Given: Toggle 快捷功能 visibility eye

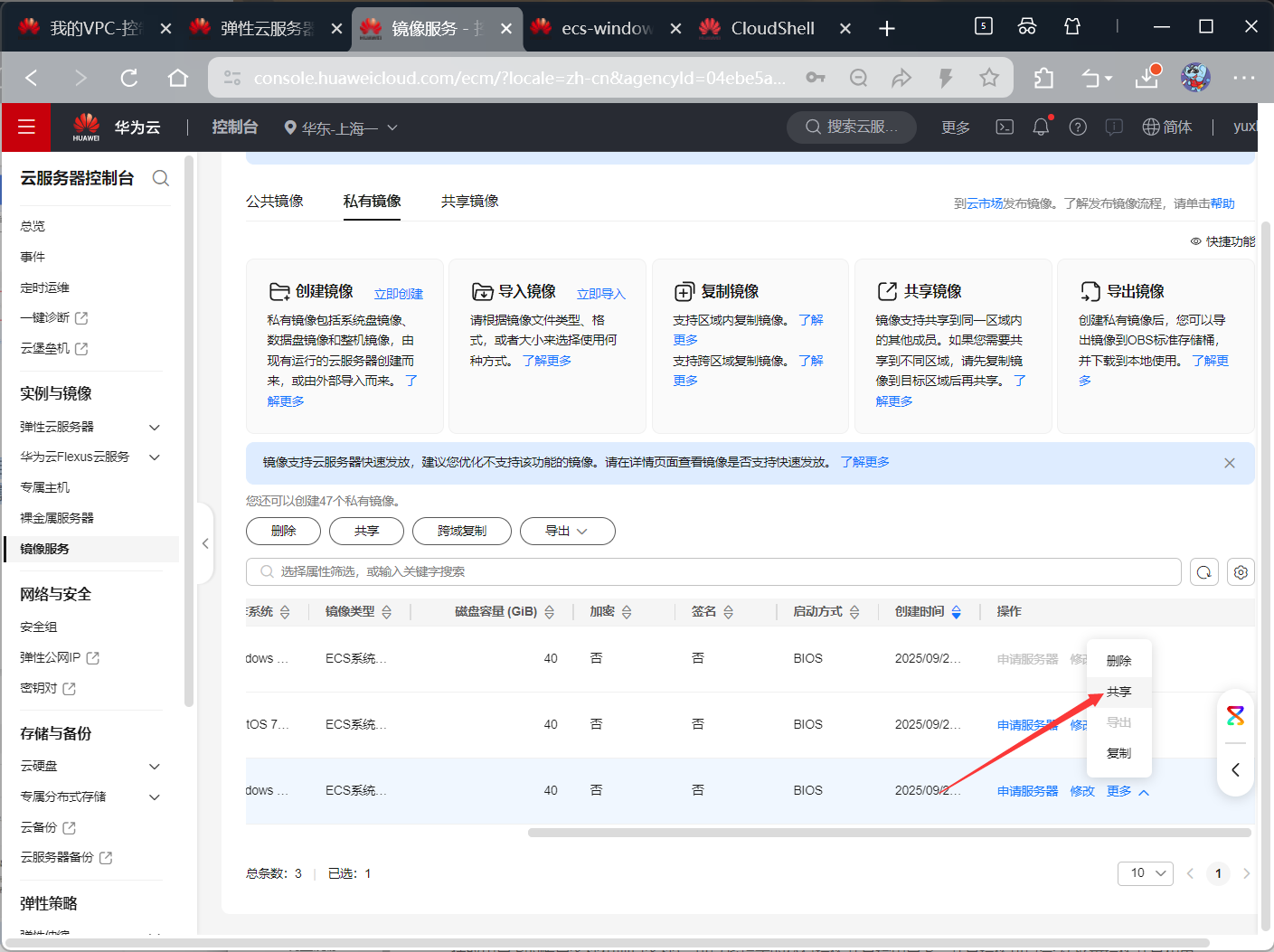Looking at the screenshot, I should [1195, 241].
